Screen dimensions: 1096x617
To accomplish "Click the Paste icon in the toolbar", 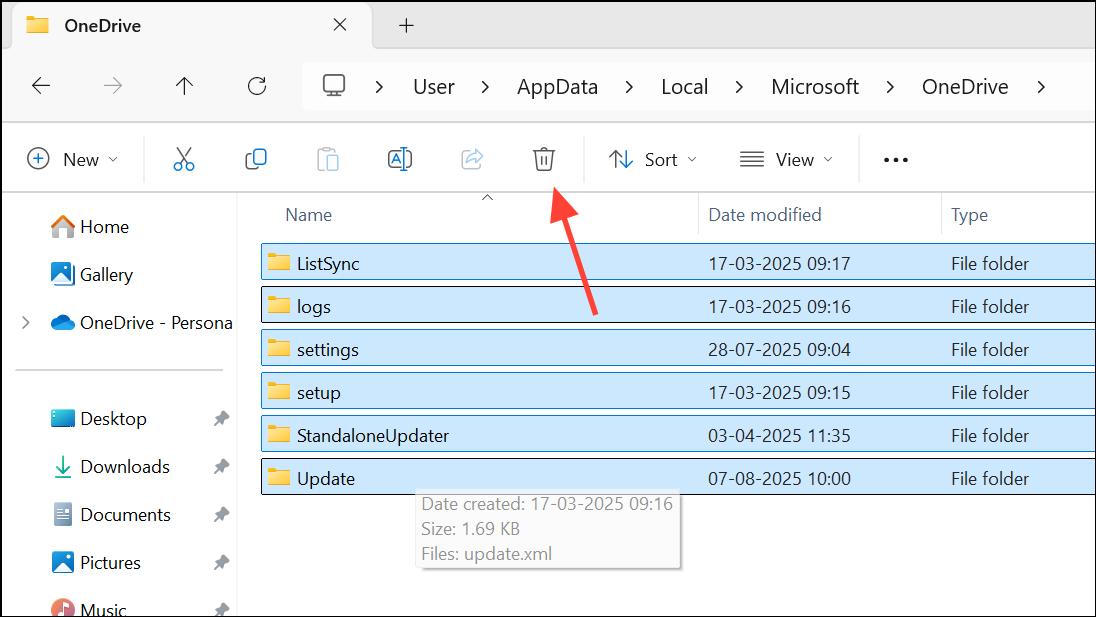I will (x=328, y=159).
